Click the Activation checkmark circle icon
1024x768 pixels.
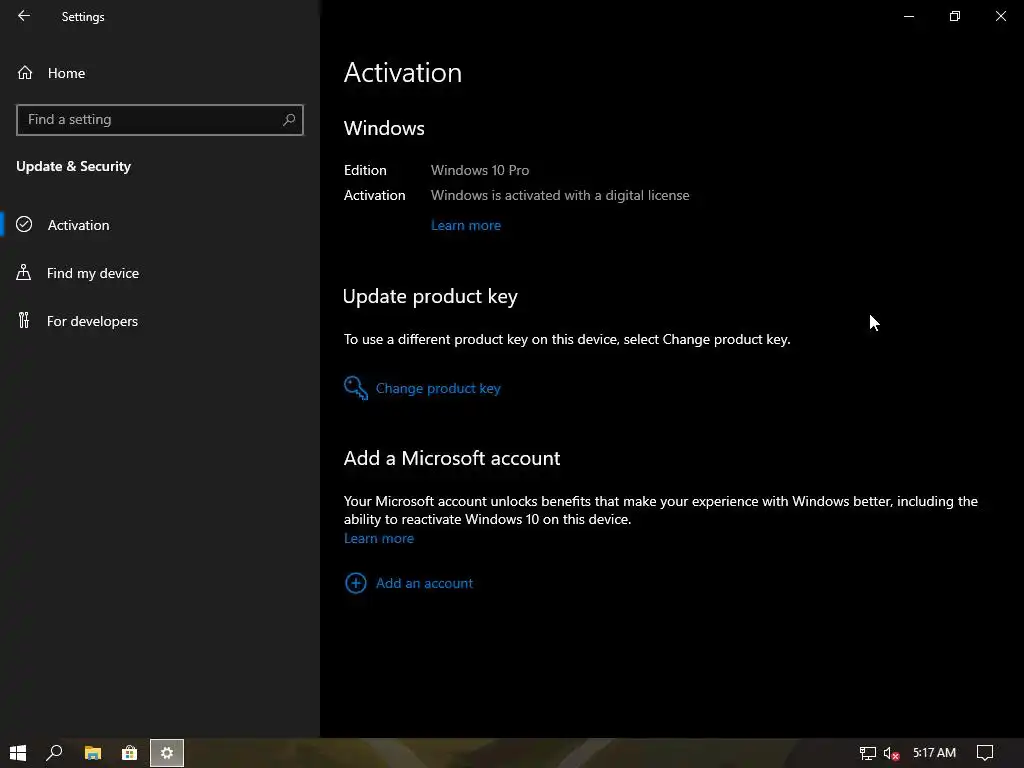tap(24, 224)
